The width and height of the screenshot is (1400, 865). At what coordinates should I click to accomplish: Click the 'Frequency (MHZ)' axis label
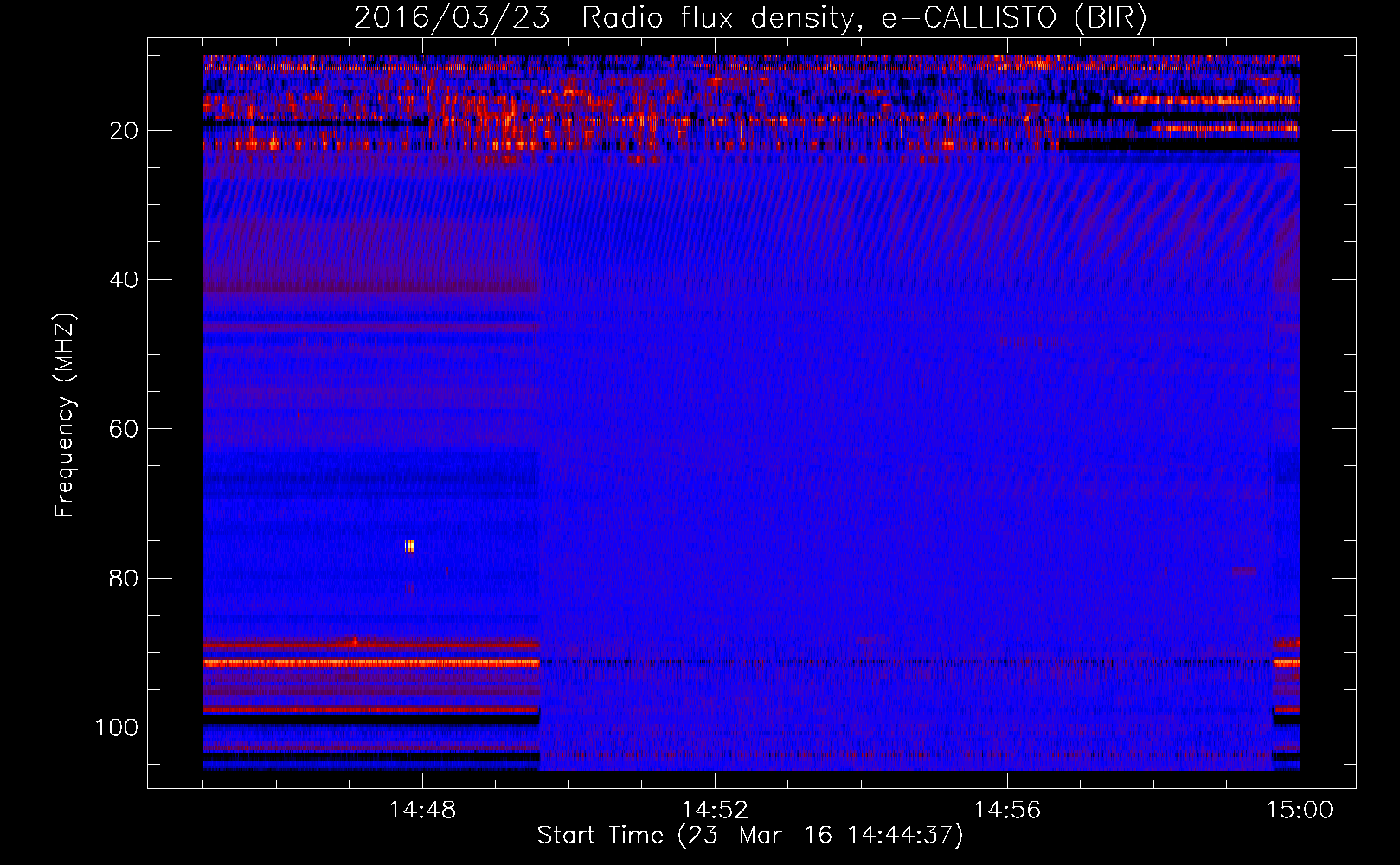point(65,415)
